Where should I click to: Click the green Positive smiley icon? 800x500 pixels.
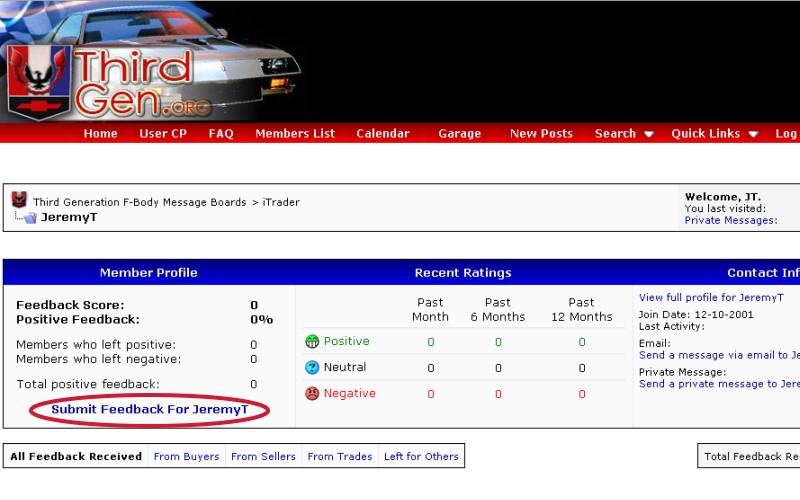(312, 342)
